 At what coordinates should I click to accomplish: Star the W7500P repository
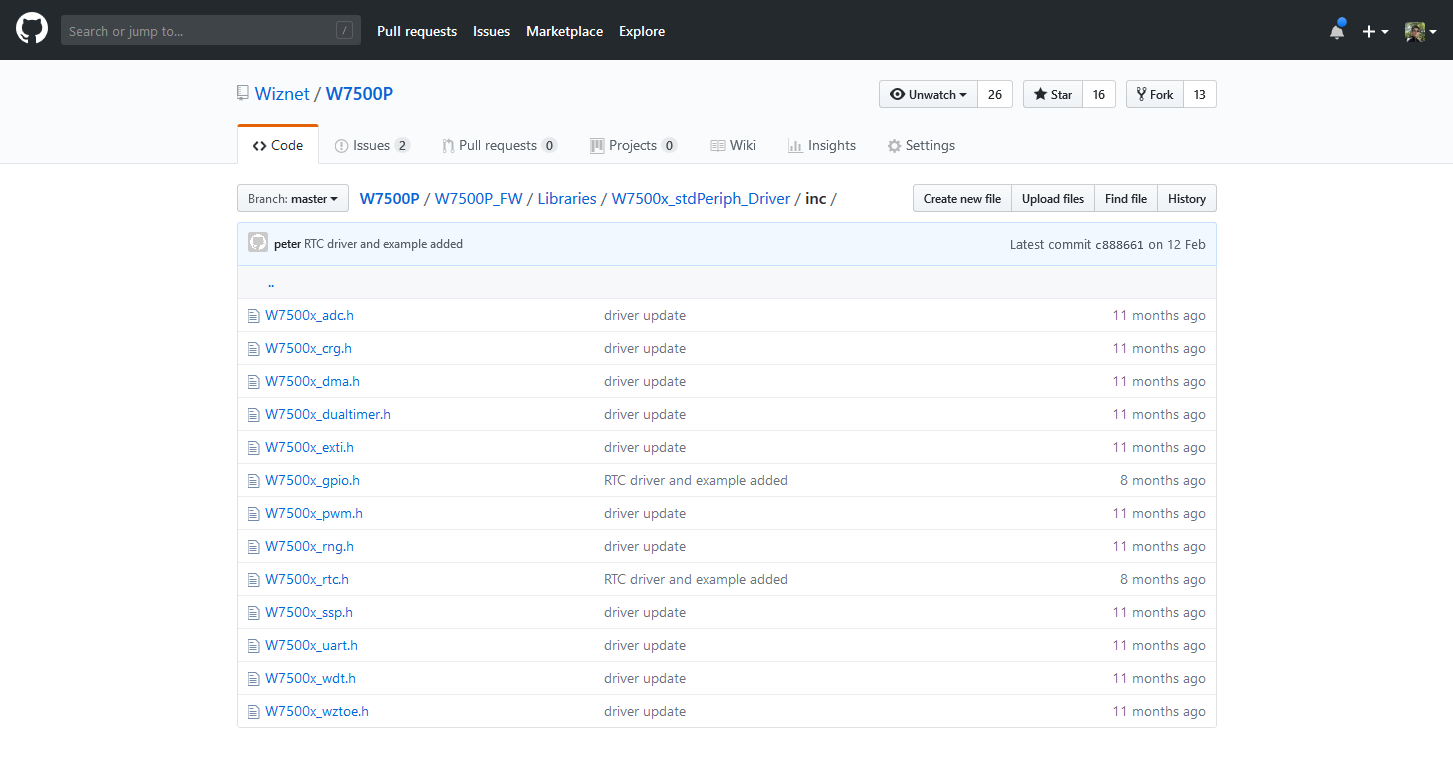click(x=1053, y=94)
